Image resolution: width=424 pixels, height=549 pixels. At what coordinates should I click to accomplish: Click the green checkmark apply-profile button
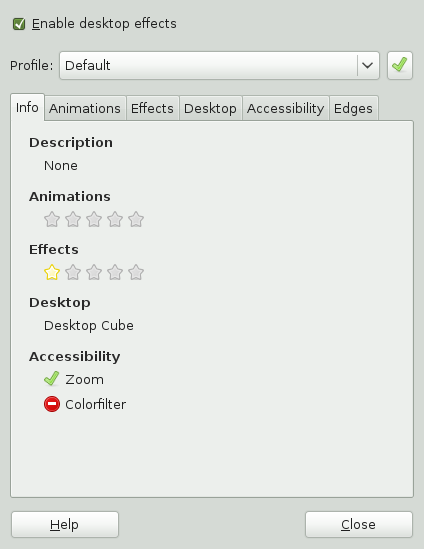click(400, 65)
